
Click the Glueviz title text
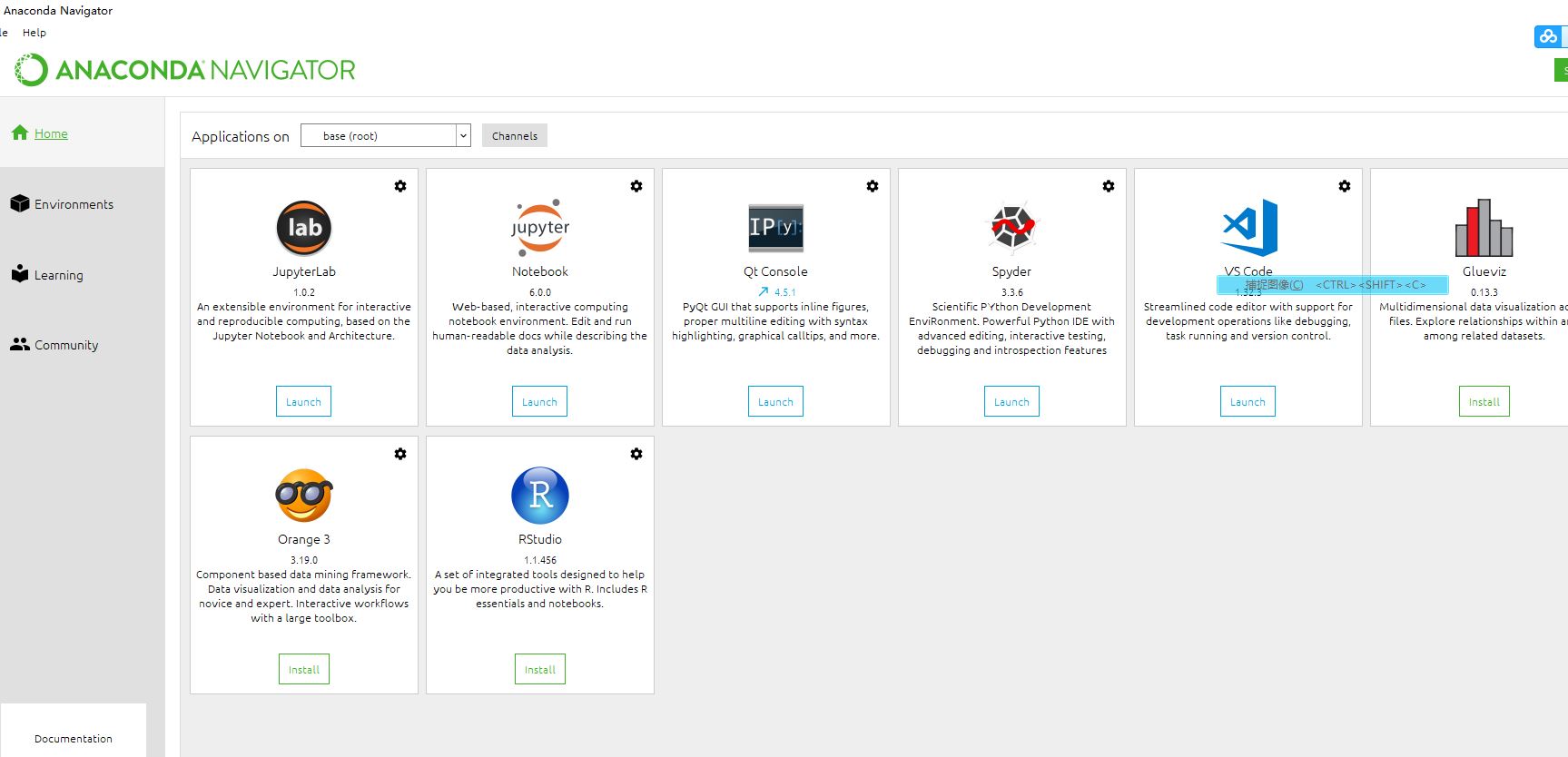coord(1484,271)
